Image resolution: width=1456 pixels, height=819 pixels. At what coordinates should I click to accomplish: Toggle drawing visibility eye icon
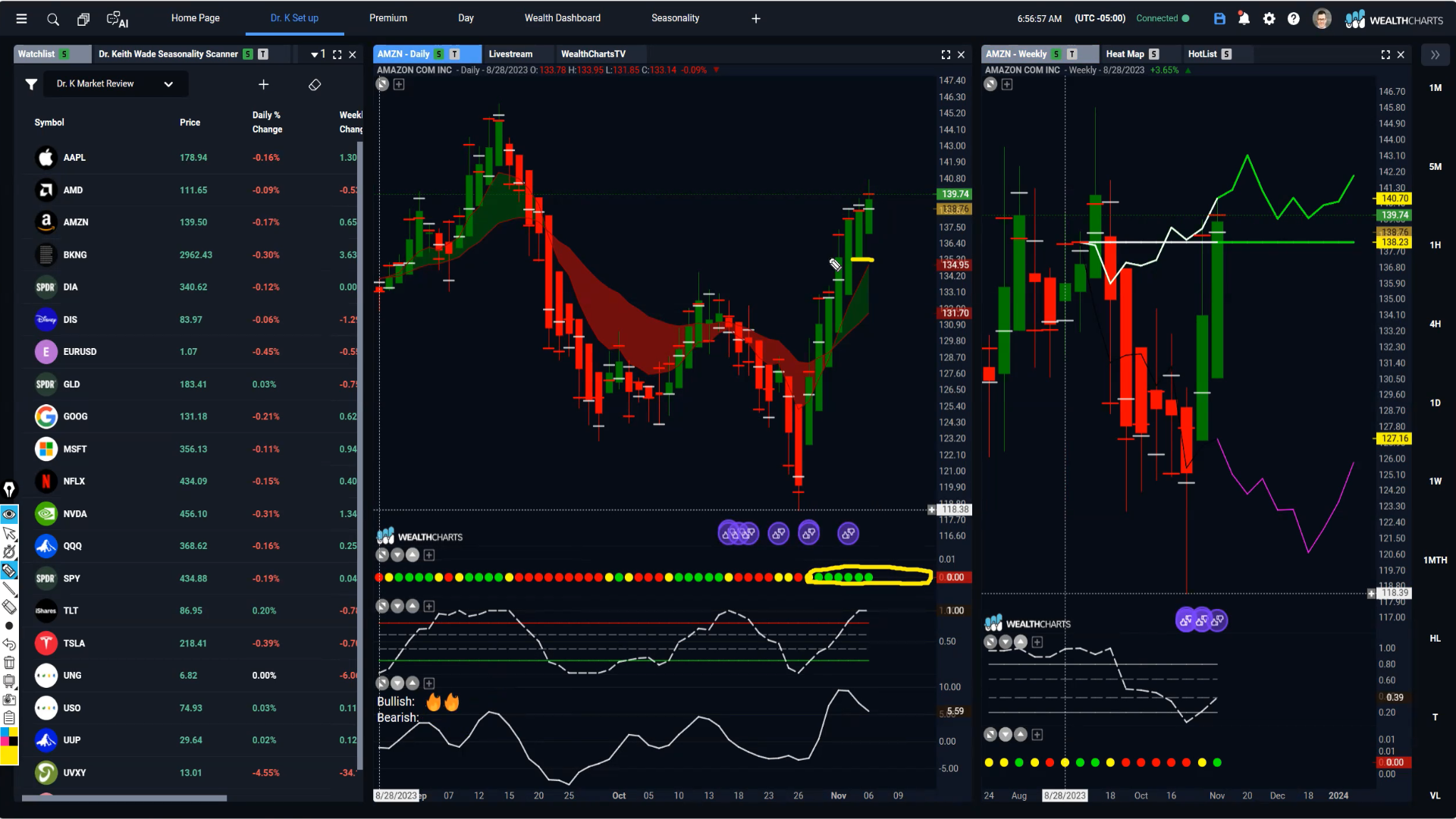pyautogui.click(x=9, y=514)
